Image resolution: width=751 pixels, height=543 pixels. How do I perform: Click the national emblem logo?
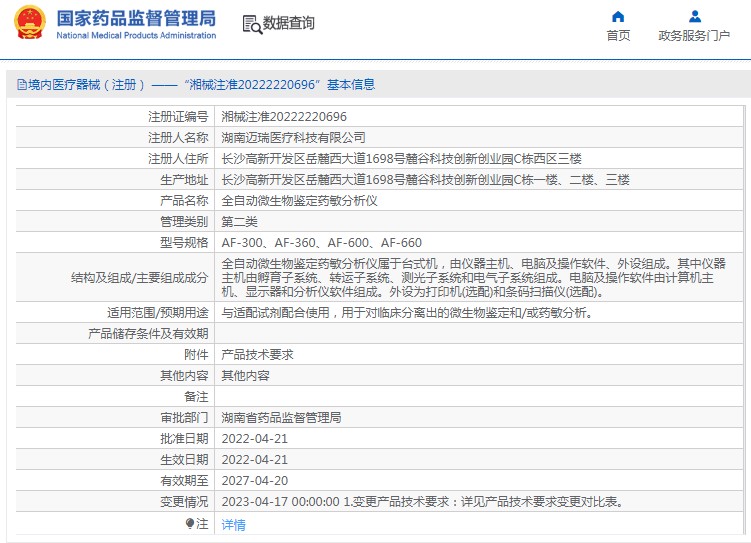30,23
